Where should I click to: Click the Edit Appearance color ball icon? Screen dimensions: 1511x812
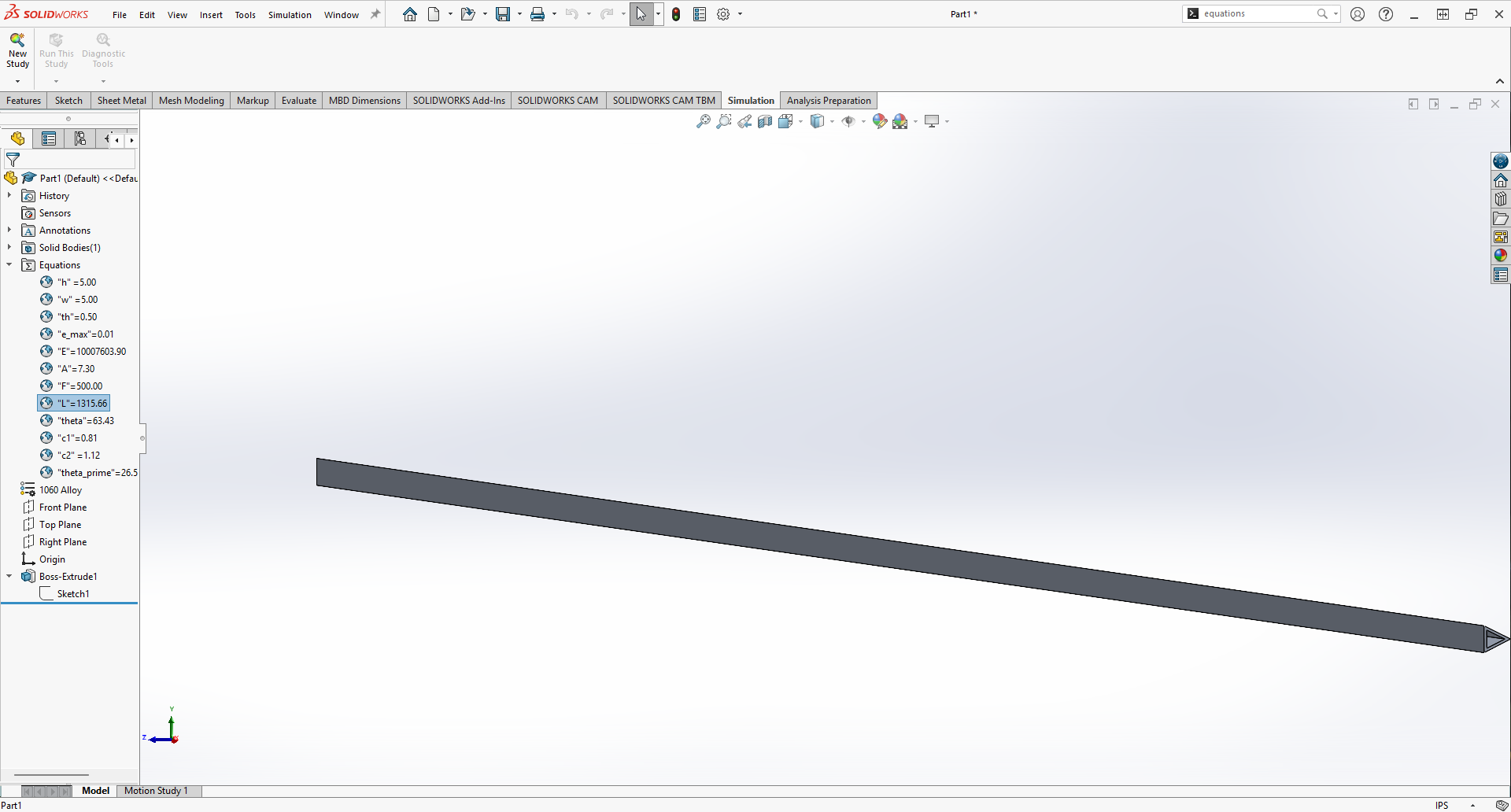pyautogui.click(x=880, y=121)
